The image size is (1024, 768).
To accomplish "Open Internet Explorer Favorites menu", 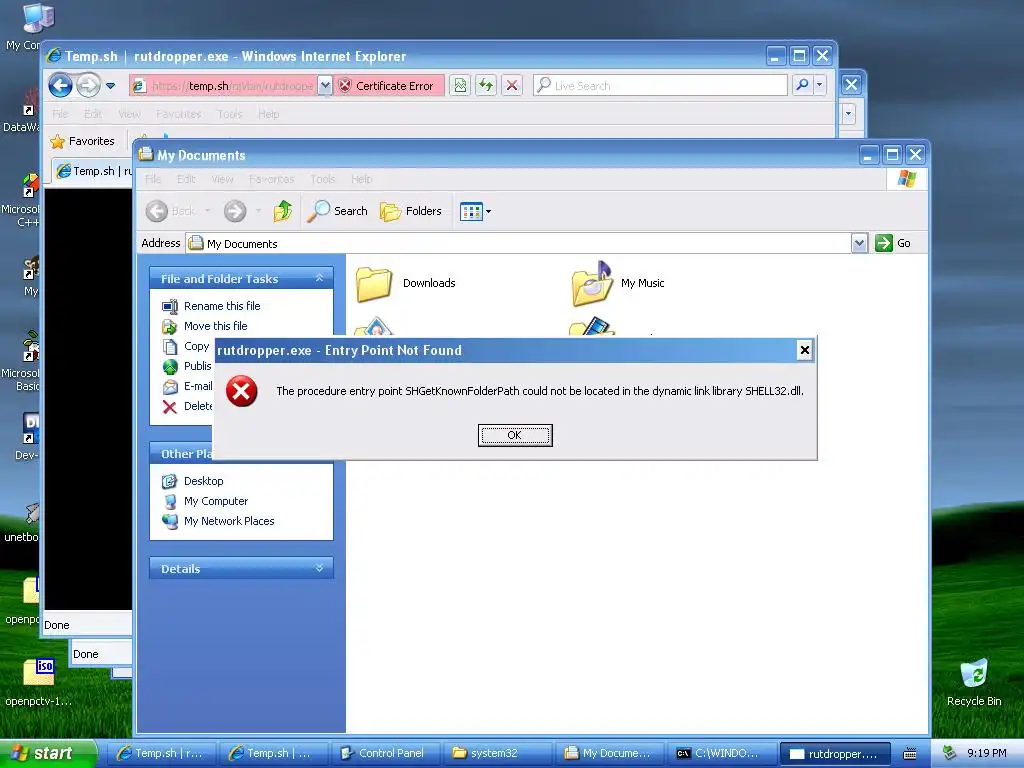I will (x=178, y=114).
